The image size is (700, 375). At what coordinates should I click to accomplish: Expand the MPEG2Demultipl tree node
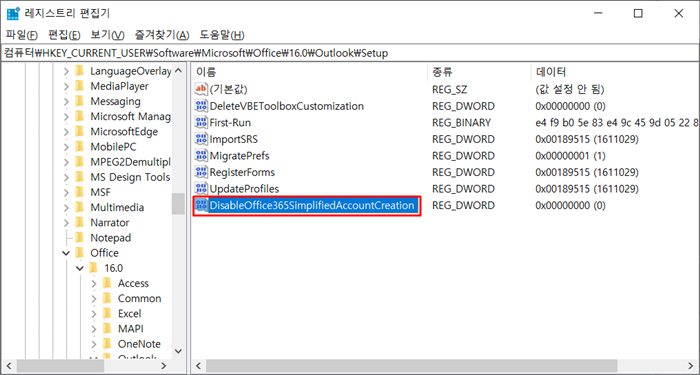66,162
